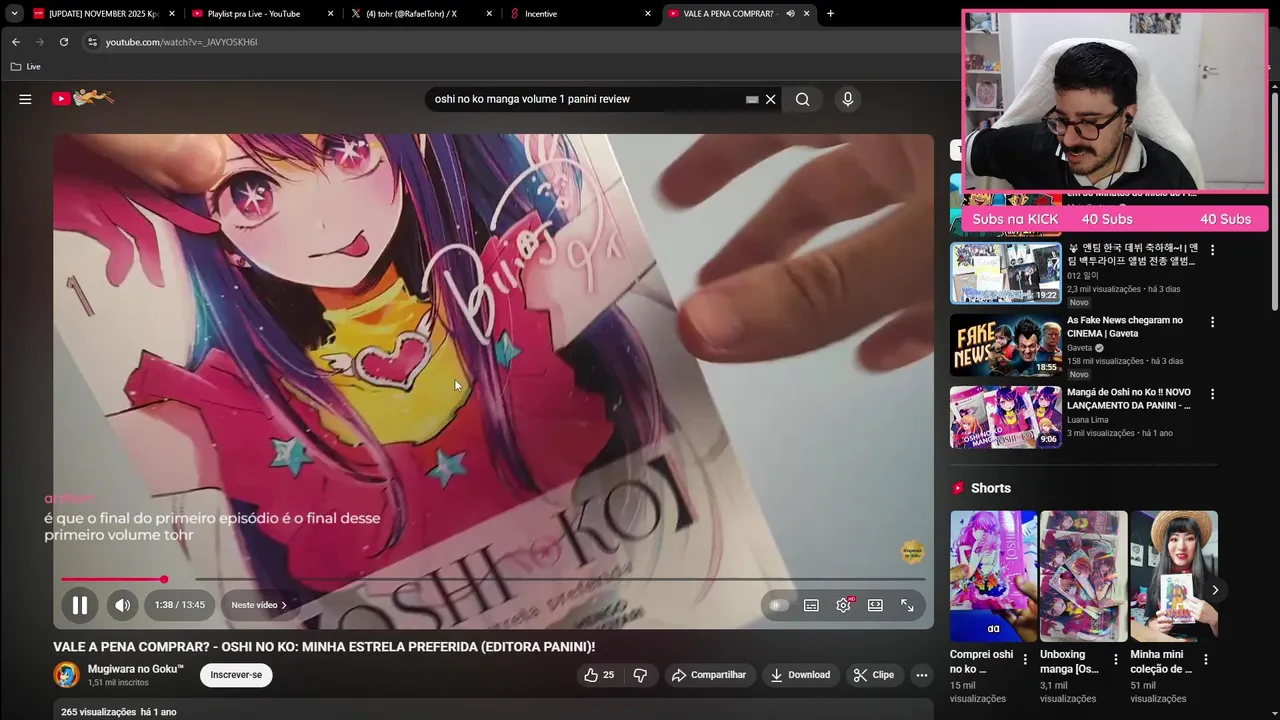The width and height of the screenshot is (1280, 720).
Task: Run the search with magnifier button
Action: point(802,99)
